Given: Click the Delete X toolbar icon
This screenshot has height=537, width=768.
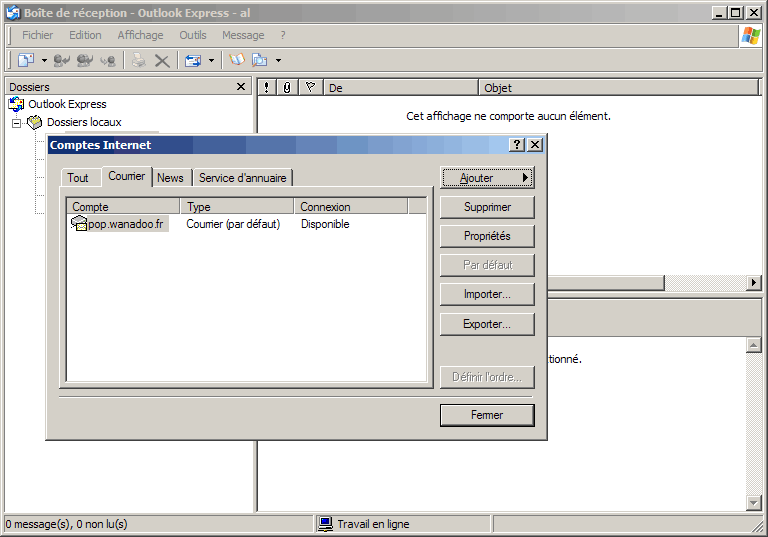Looking at the screenshot, I should coord(161,60).
